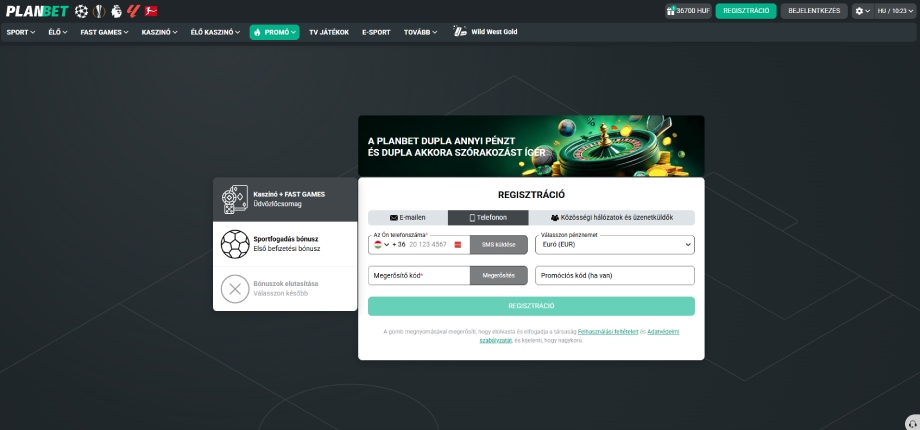Click the PLANBET roulette promo banner
The image size is (920, 430).
point(531,146)
